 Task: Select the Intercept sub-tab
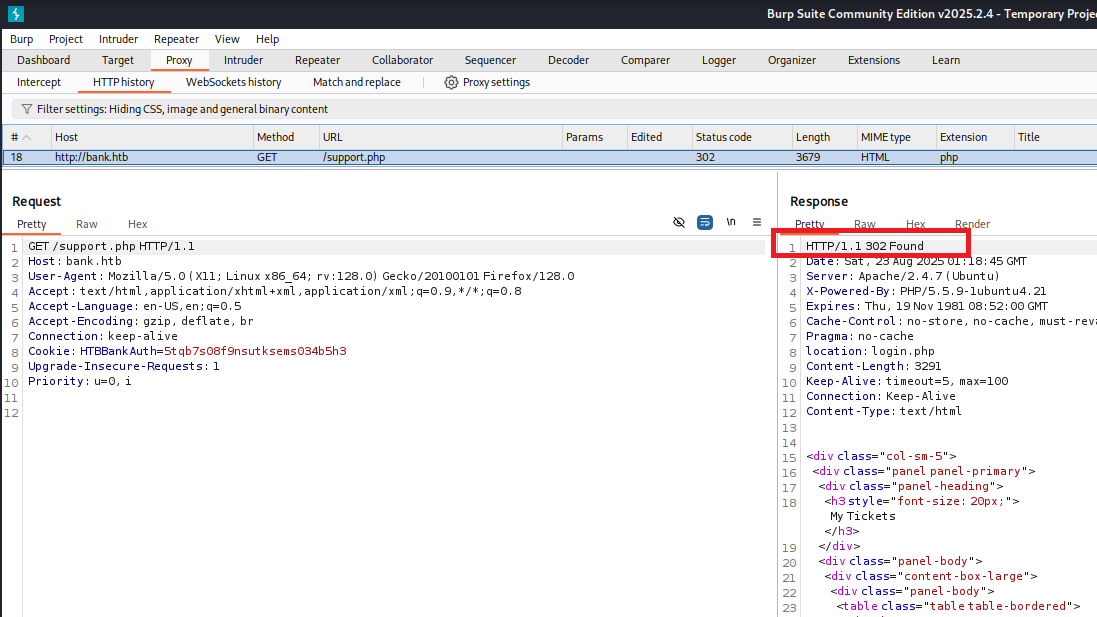click(39, 82)
